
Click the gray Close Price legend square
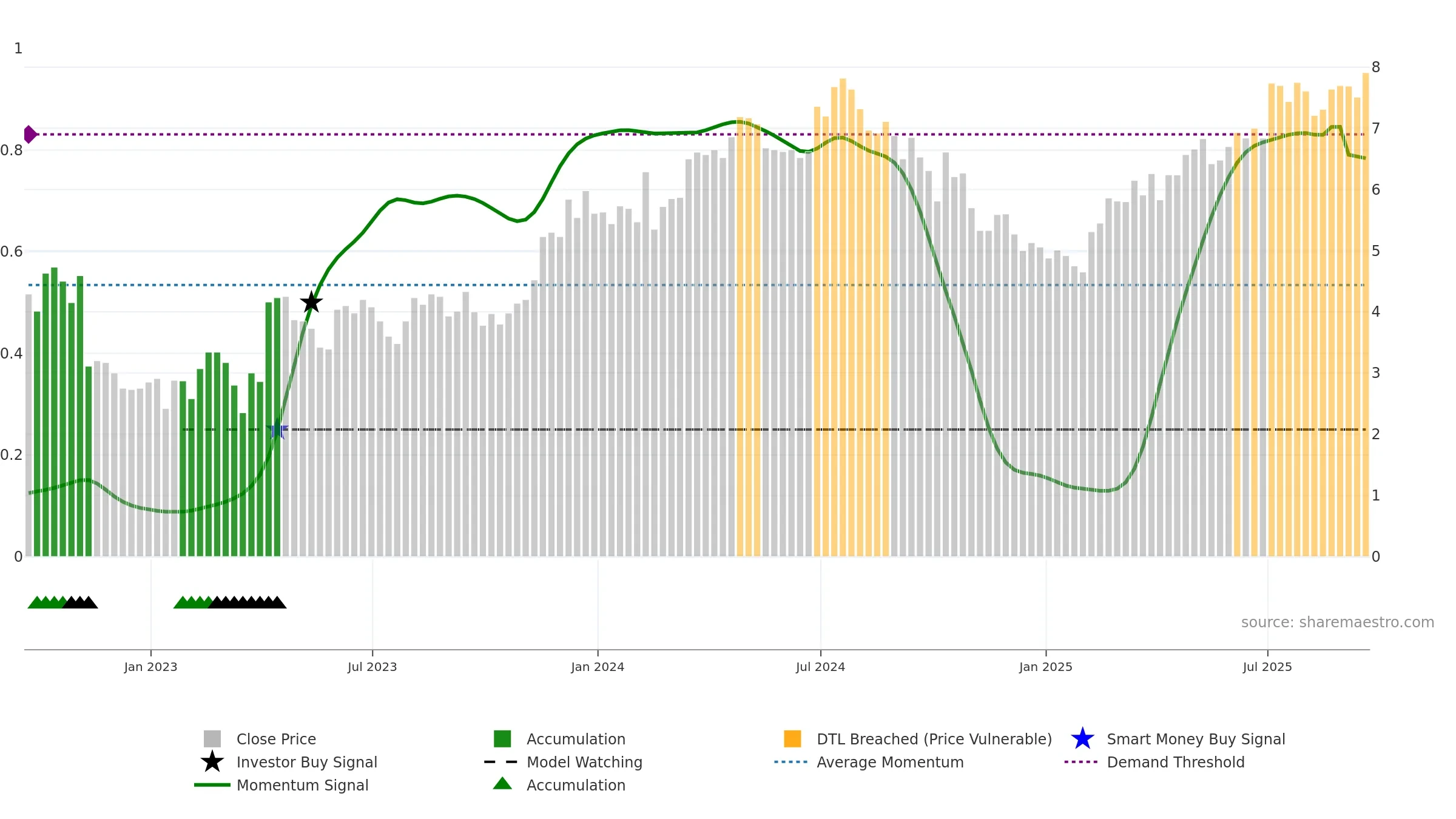pyautogui.click(x=212, y=739)
